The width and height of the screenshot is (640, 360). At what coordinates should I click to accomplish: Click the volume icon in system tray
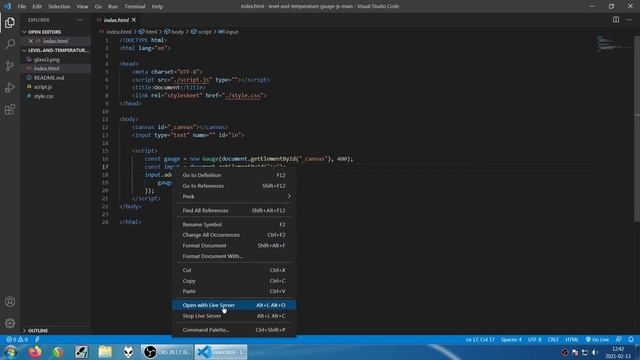coord(595,352)
